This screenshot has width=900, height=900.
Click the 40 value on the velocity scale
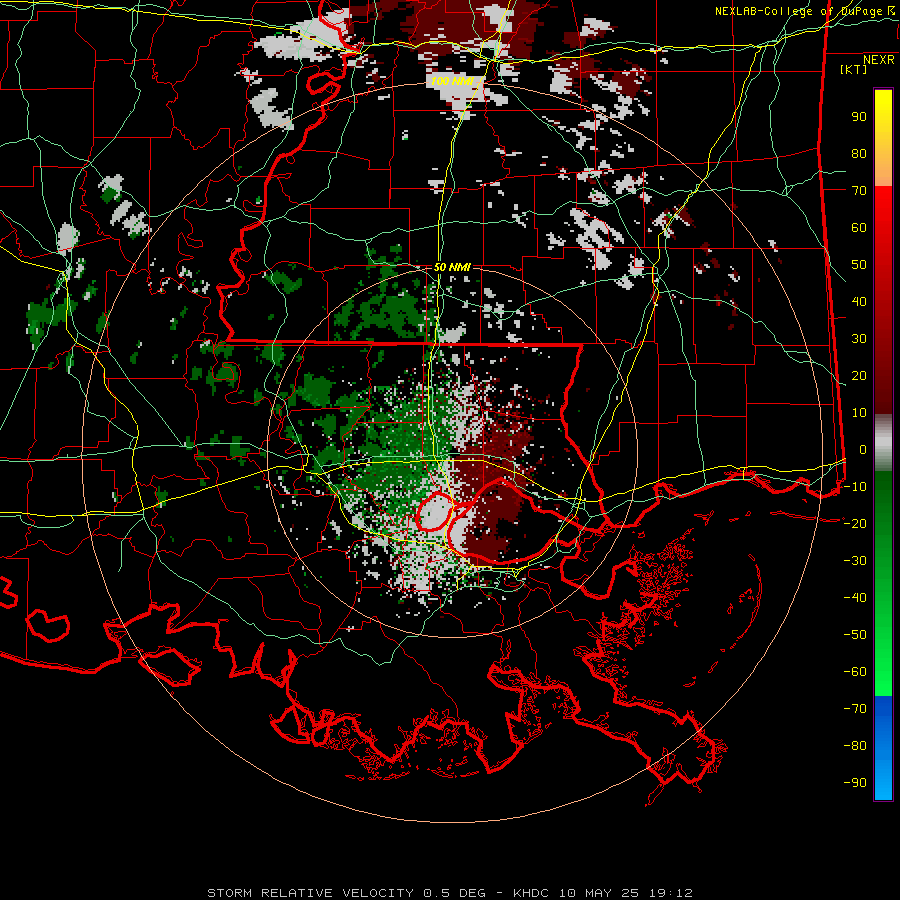coord(859,302)
